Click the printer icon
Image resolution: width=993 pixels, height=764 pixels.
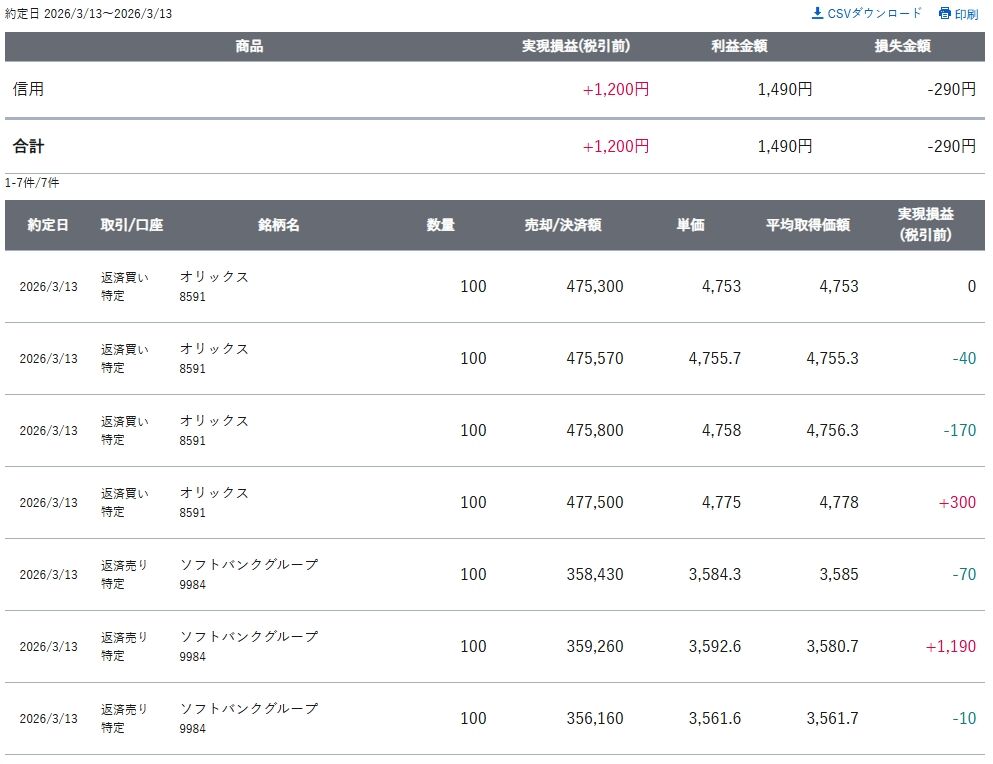pos(944,13)
